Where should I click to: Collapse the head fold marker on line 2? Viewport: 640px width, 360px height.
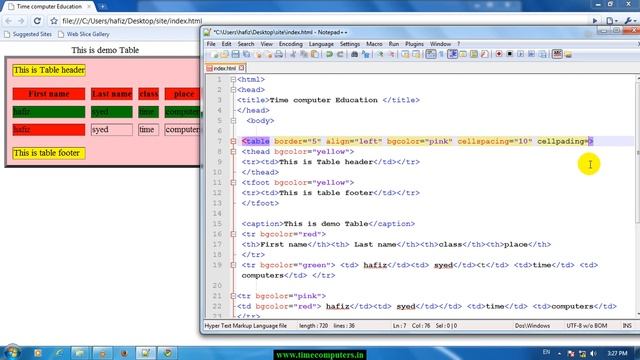pos(233,90)
